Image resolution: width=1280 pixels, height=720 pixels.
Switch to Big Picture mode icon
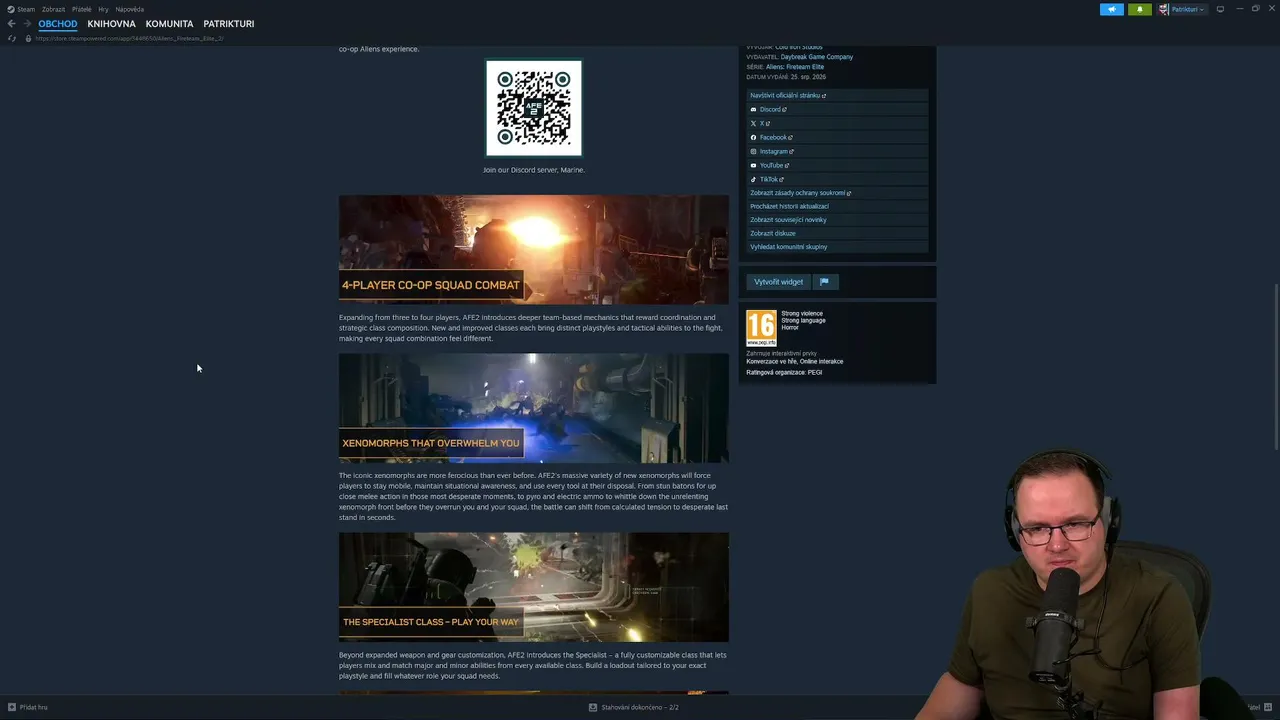coord(1220,9)
